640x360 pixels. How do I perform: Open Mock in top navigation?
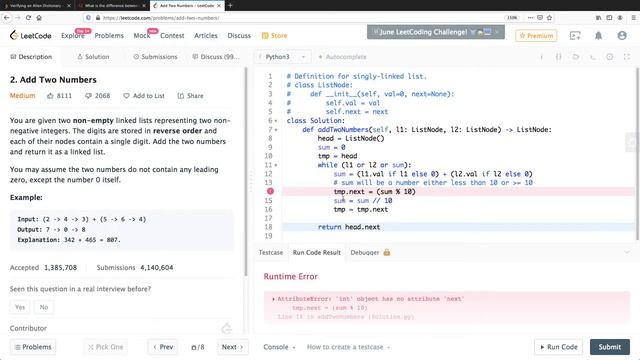pos(142,36)
